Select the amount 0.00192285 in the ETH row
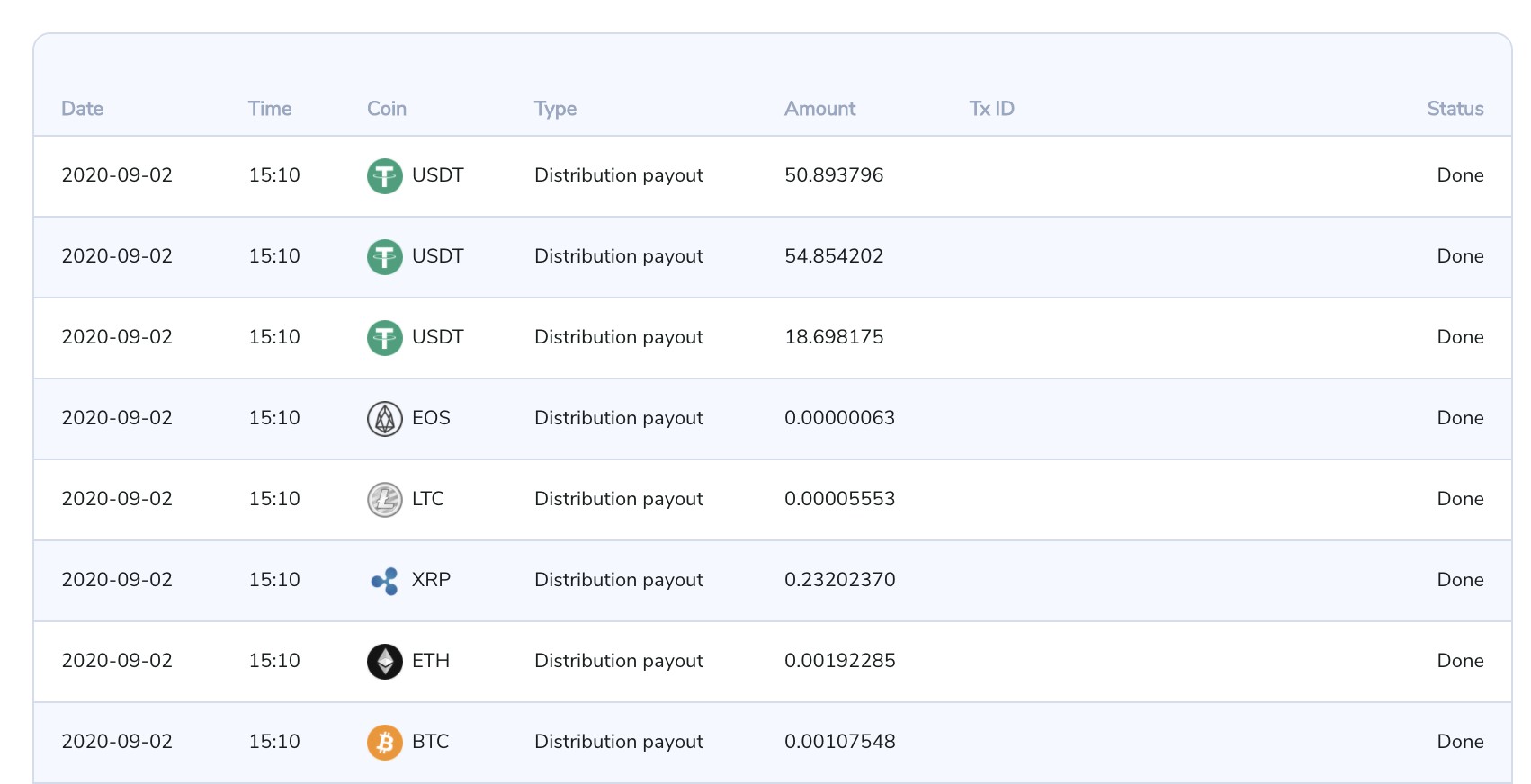1531x784 pixels. 839,661
